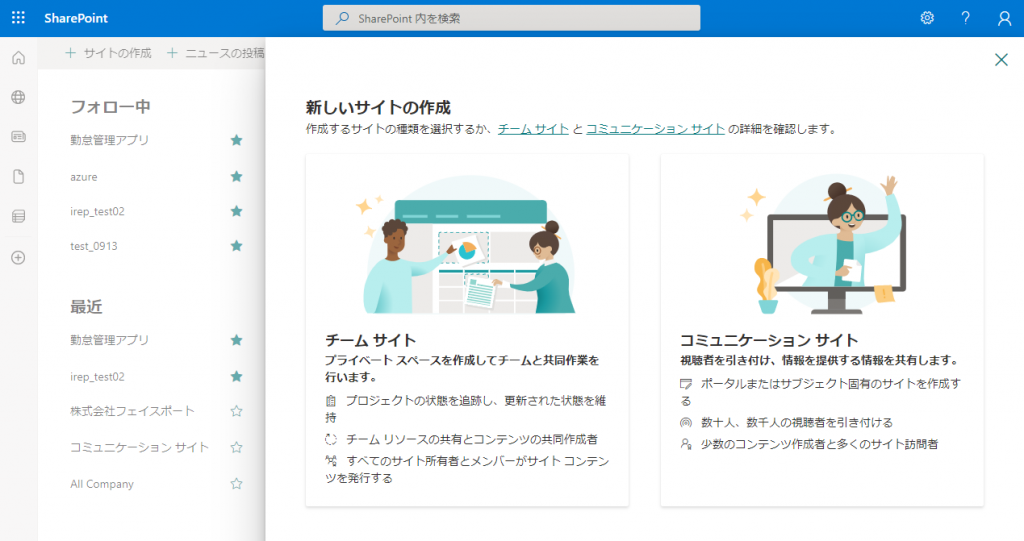Select the コミュニケーション サイト card title
Viewport: 1024px width, 541px height.
tap(769, 340)
